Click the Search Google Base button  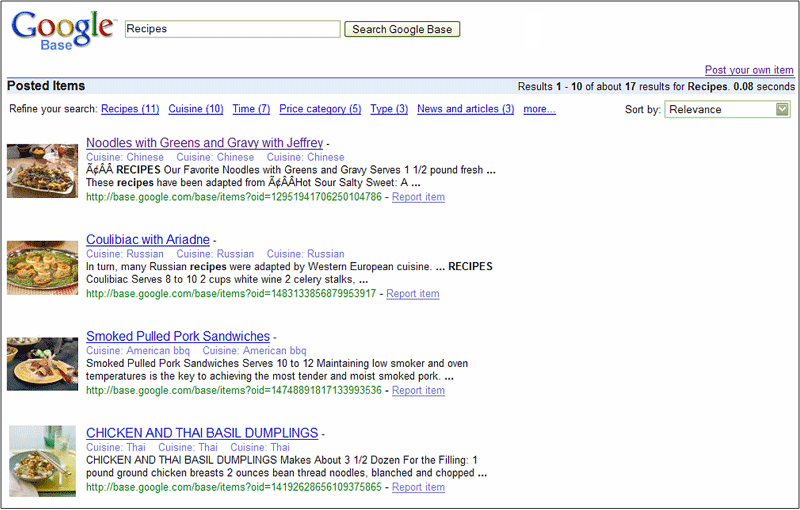pyautogui.click(x=402, y=29)
